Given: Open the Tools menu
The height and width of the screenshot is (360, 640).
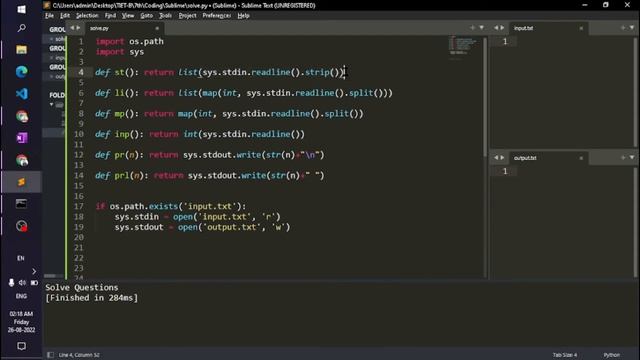Looking at the screenshot, I should tap(165, 16).
